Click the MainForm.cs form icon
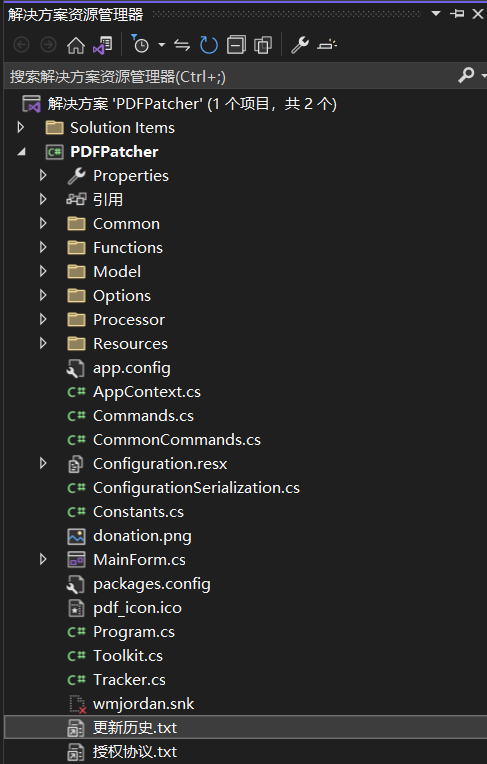The height and width of the screenshot is (764, 487). point(76,560)
